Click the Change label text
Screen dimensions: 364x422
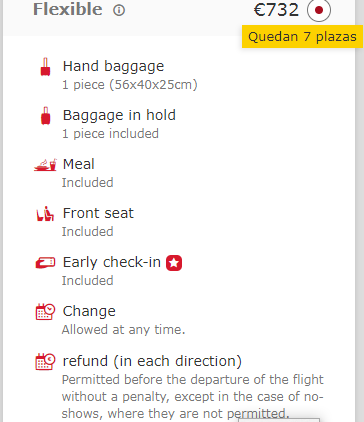(89, 311)
